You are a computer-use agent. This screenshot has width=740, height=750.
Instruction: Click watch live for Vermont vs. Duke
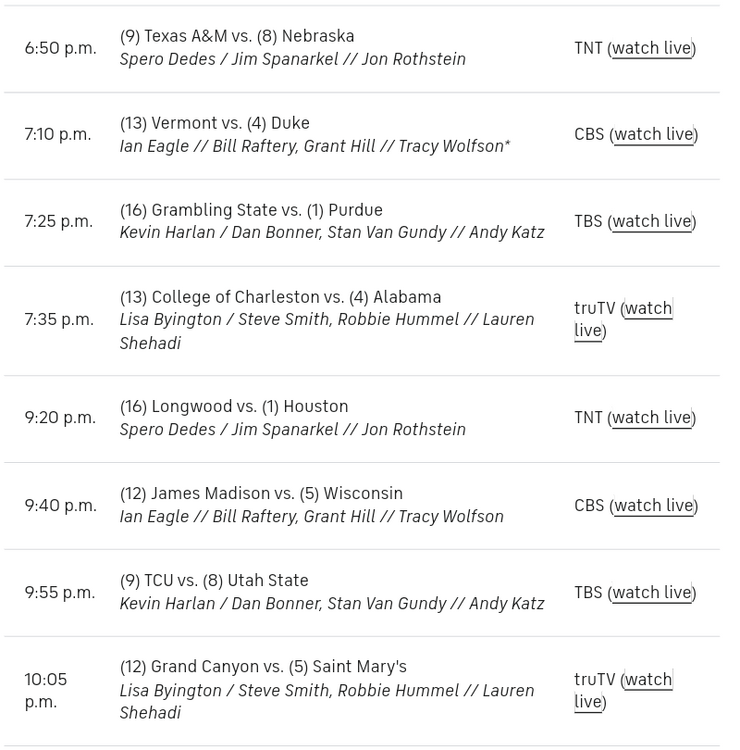pos(653,134)
